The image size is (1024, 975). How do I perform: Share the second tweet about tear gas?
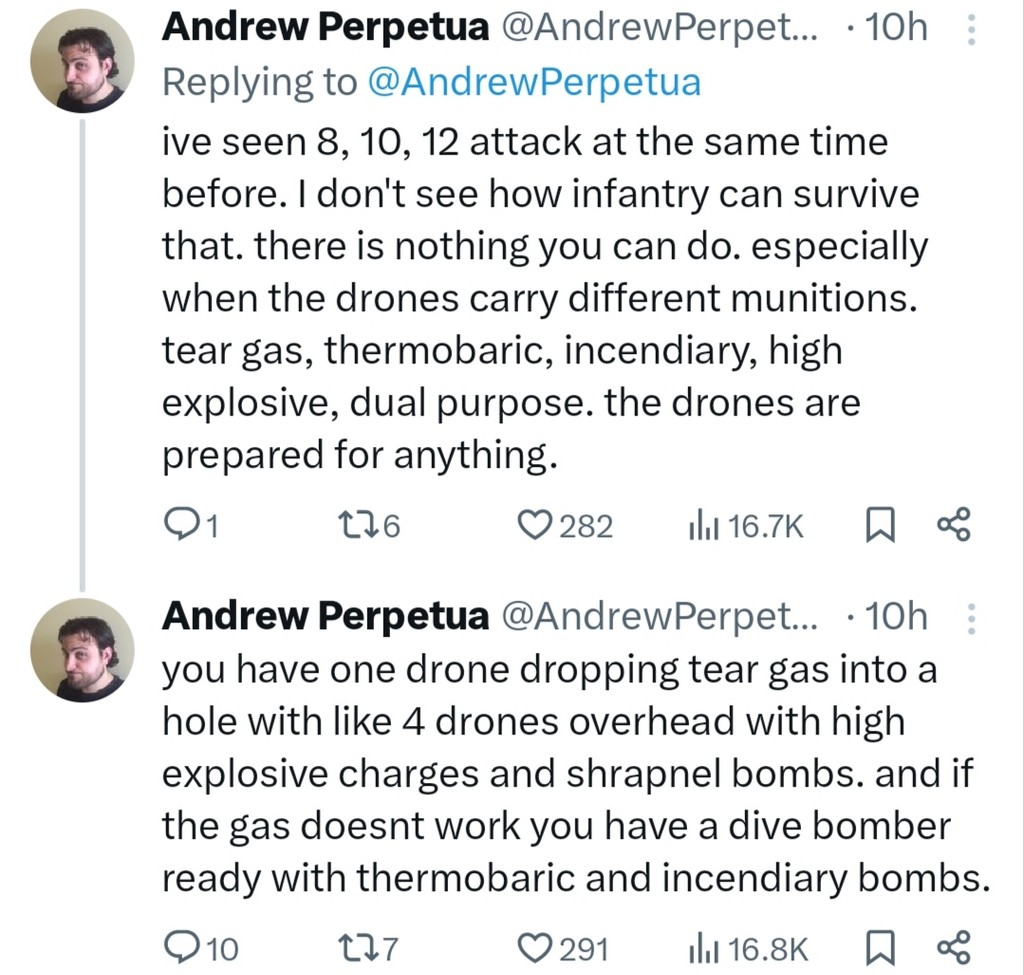(x=953, y=947)
